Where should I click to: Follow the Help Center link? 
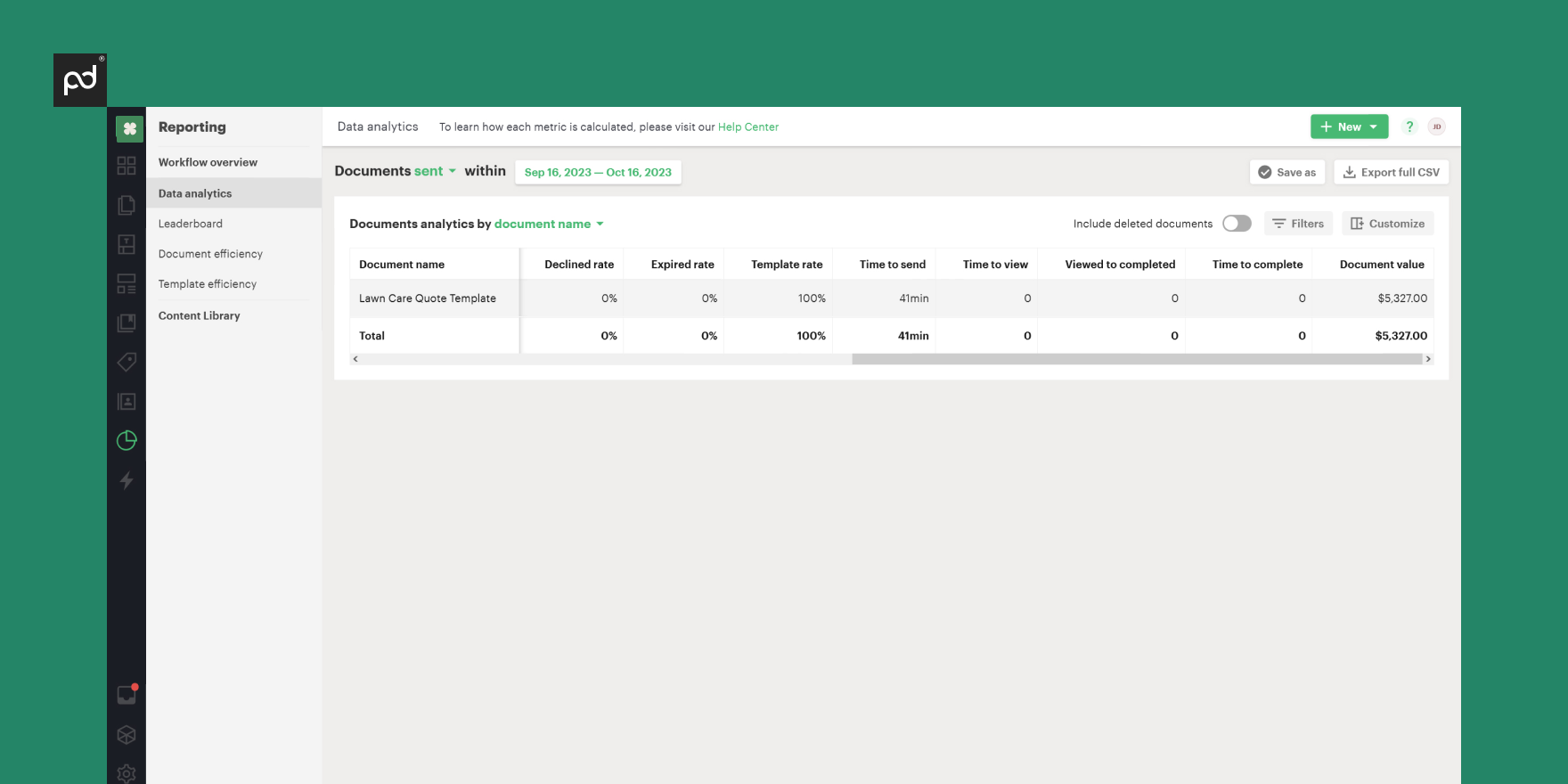pyautogui.click(x=747, y=127)
